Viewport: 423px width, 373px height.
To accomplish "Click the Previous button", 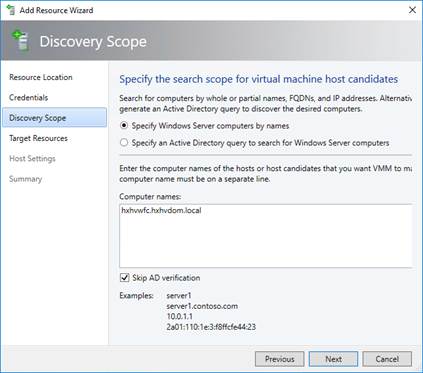I will pyautogui.click(x=279, y=359).
